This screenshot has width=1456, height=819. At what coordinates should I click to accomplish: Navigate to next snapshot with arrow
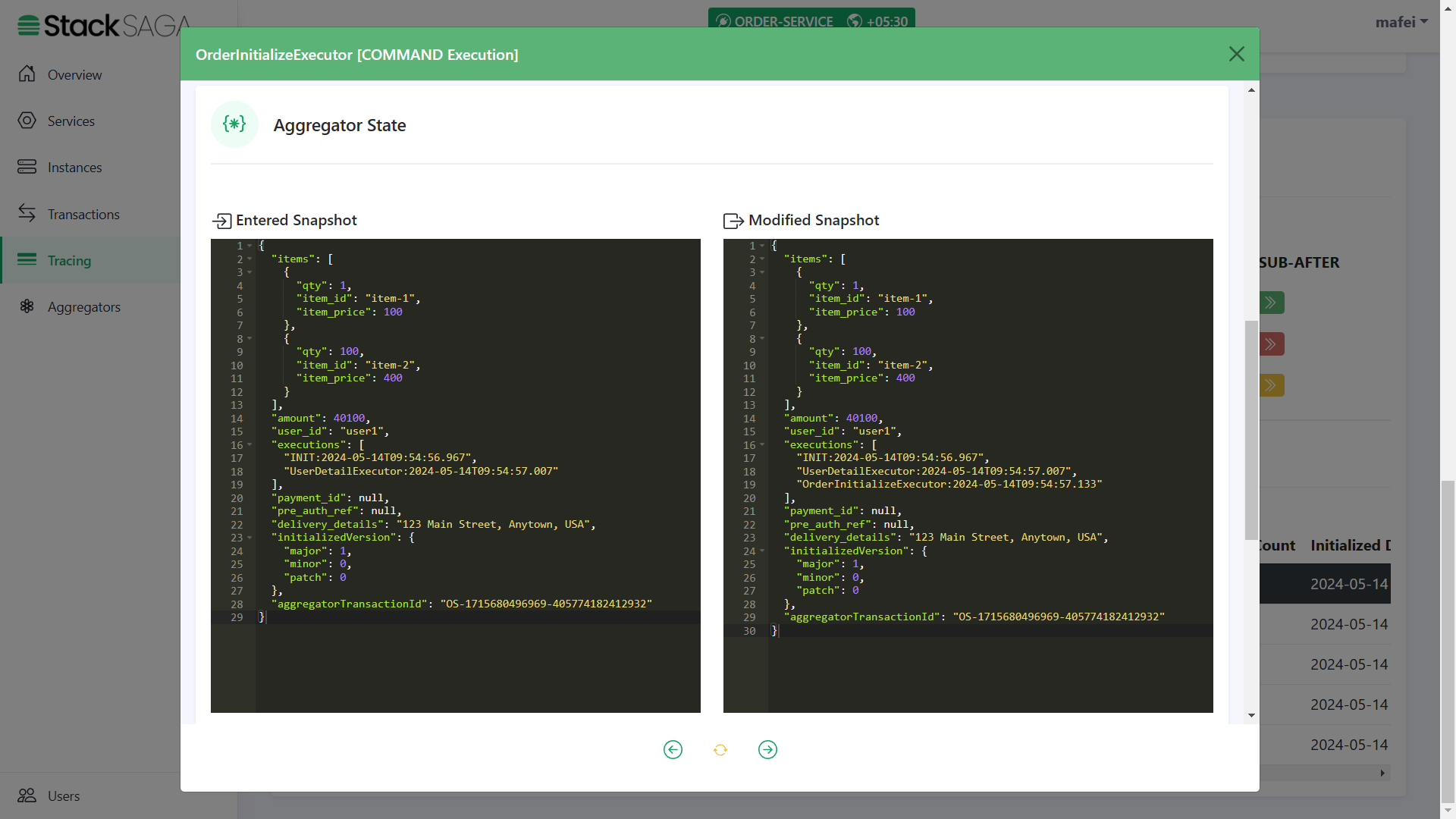coord(767,748)
